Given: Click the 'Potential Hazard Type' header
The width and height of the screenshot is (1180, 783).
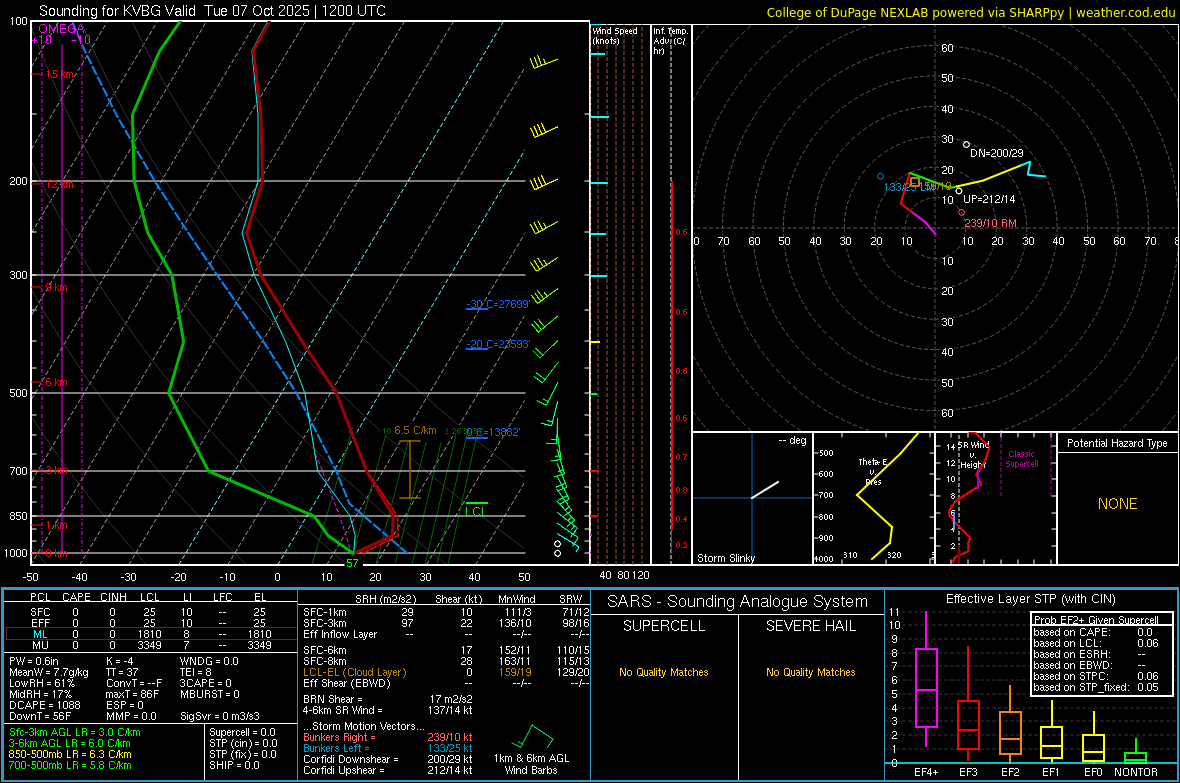Looking at the screenshot, I should pyautogui.click(x=1117, y=443).
